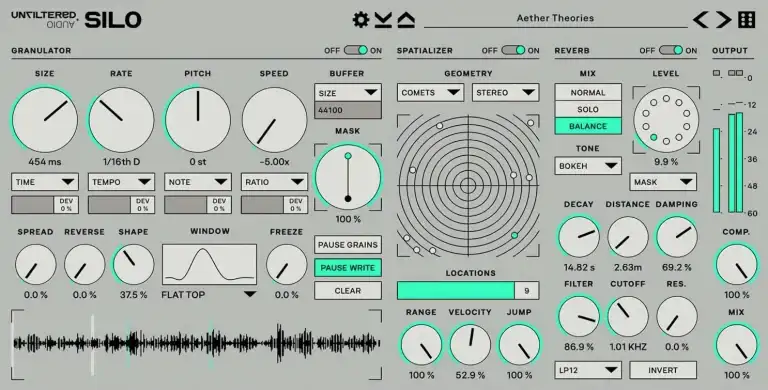The image size is (768, 390).
Task: Click the reverb Level dial
Action: tap(666, 120)
